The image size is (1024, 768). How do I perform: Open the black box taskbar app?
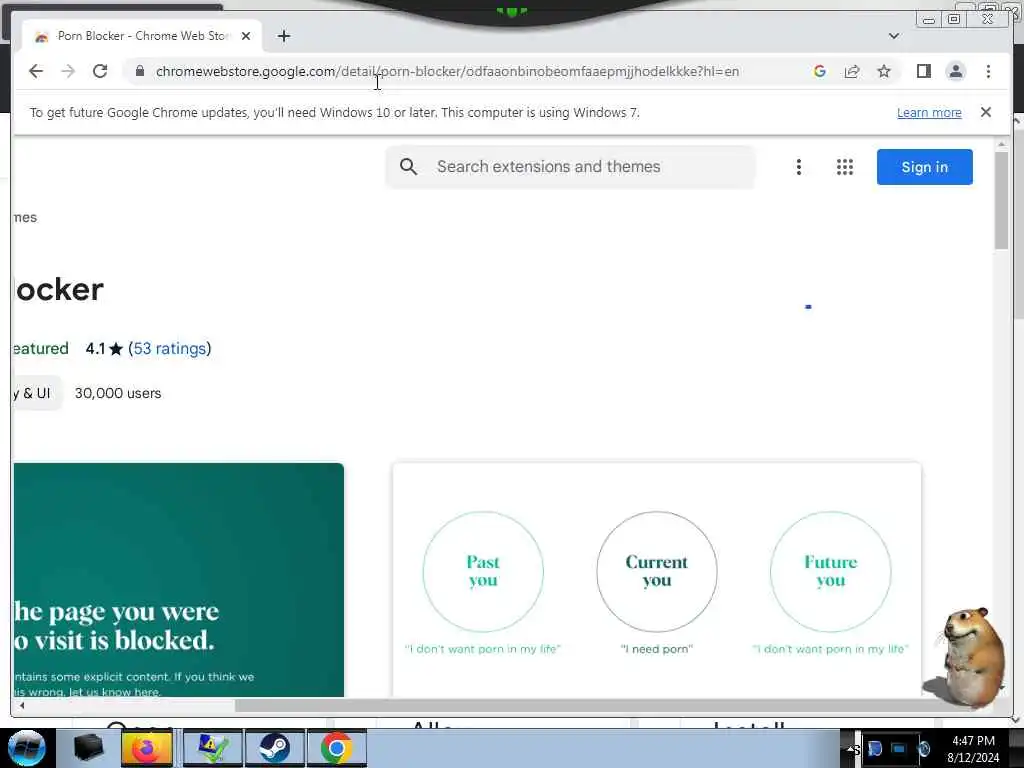(88, 748)
